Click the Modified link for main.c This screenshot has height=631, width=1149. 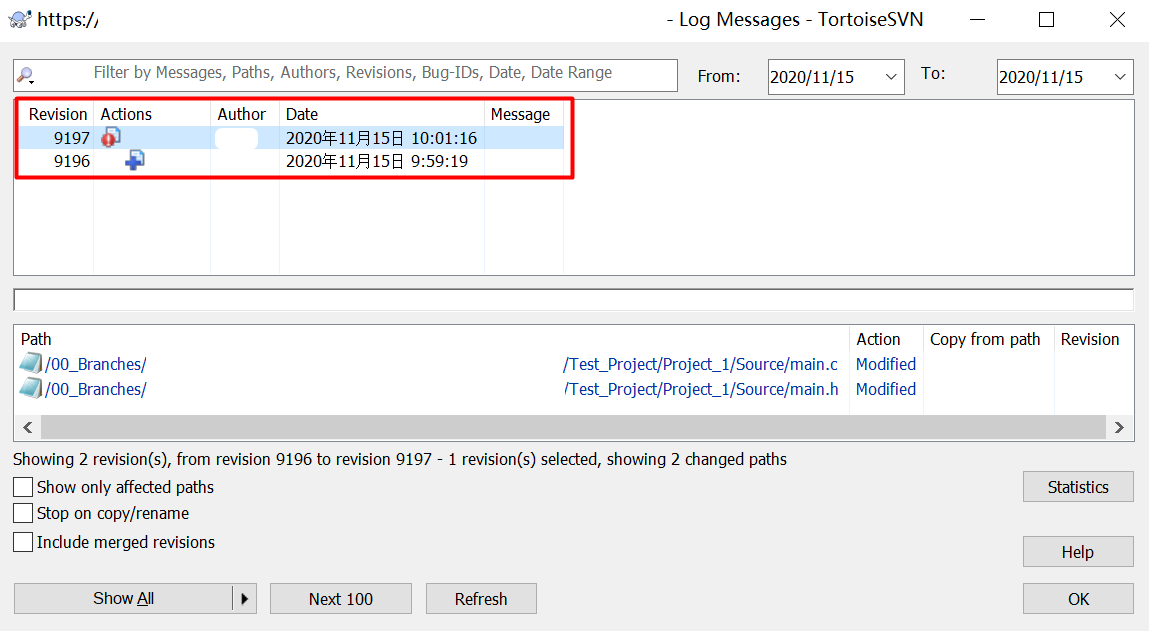click(x=885, y=363)
